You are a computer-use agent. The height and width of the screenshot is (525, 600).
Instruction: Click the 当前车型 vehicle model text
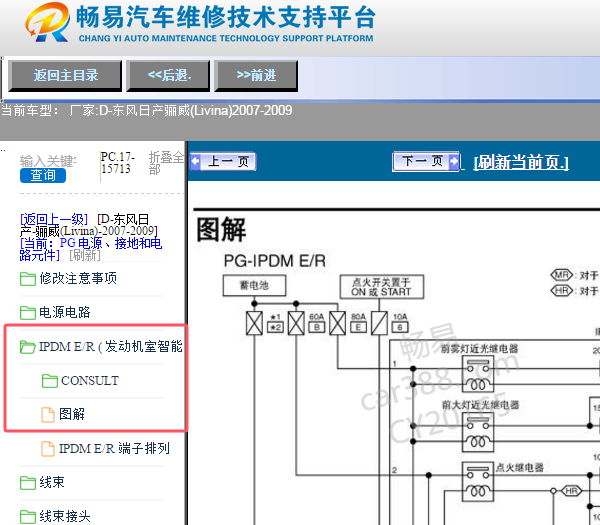point(147,111)
